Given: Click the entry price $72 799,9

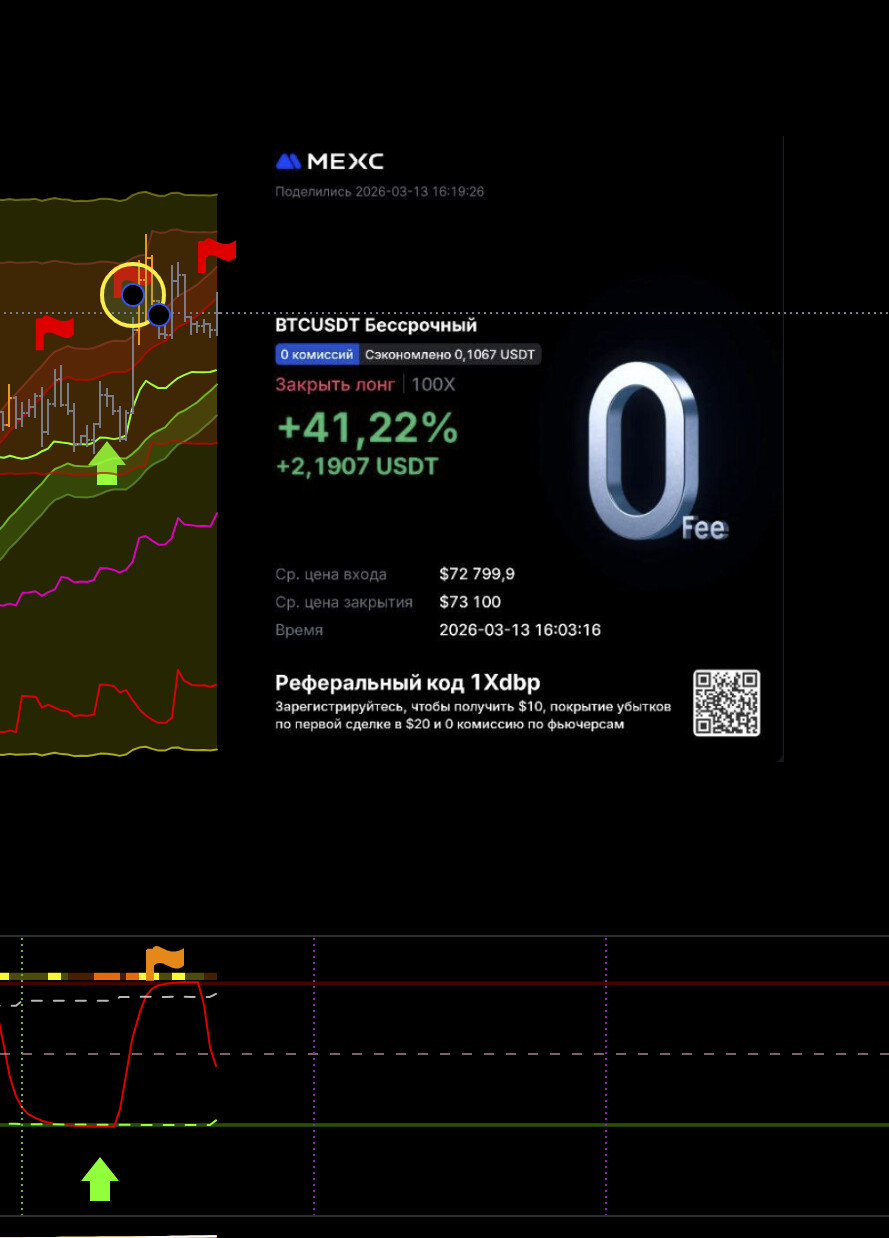Looking at the screenshot, I should pos(477,574).
